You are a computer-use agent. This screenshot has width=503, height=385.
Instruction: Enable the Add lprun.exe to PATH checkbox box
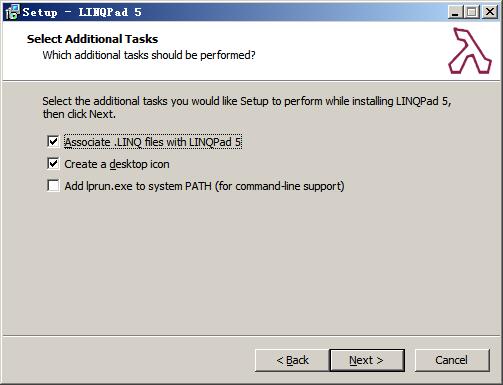tap(53, 186)
